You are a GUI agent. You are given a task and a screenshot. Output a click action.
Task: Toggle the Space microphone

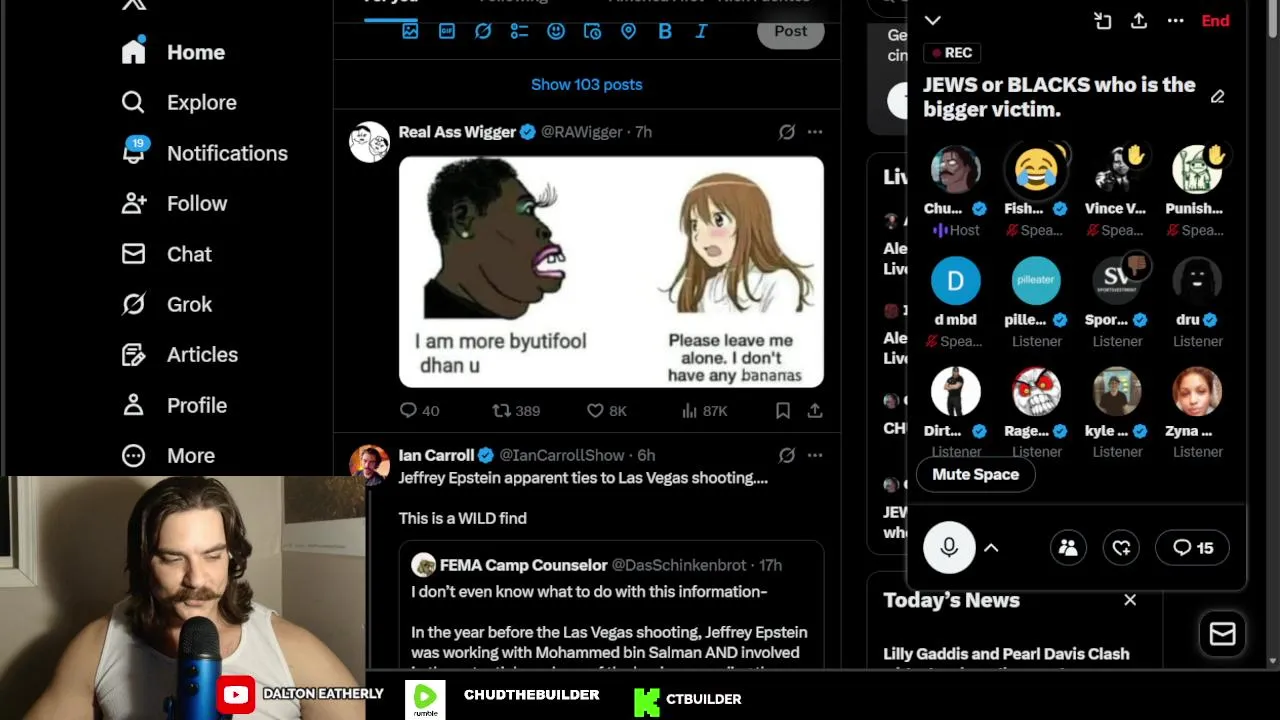949,548
